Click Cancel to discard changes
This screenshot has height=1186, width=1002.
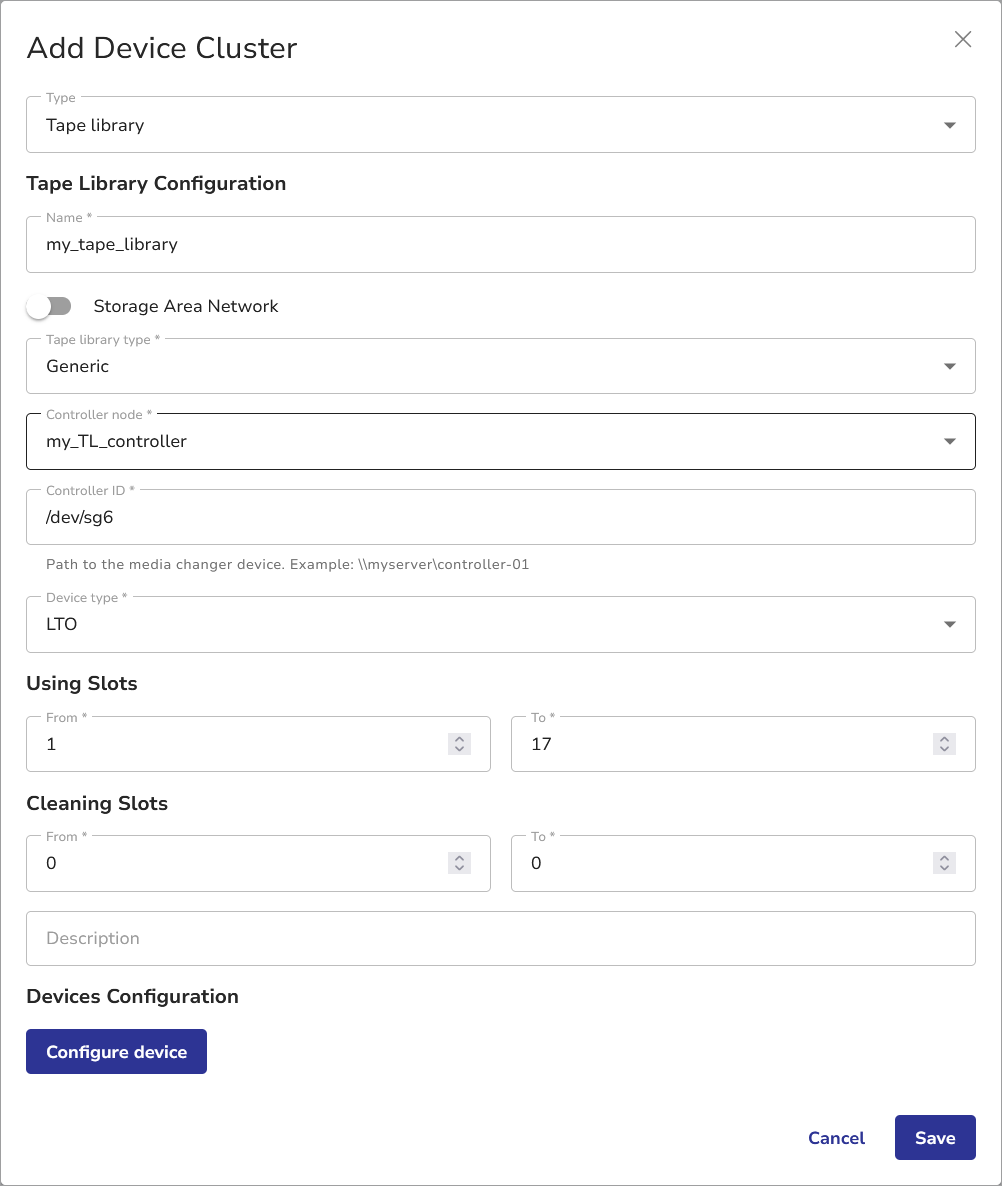tap(836, 1138)
